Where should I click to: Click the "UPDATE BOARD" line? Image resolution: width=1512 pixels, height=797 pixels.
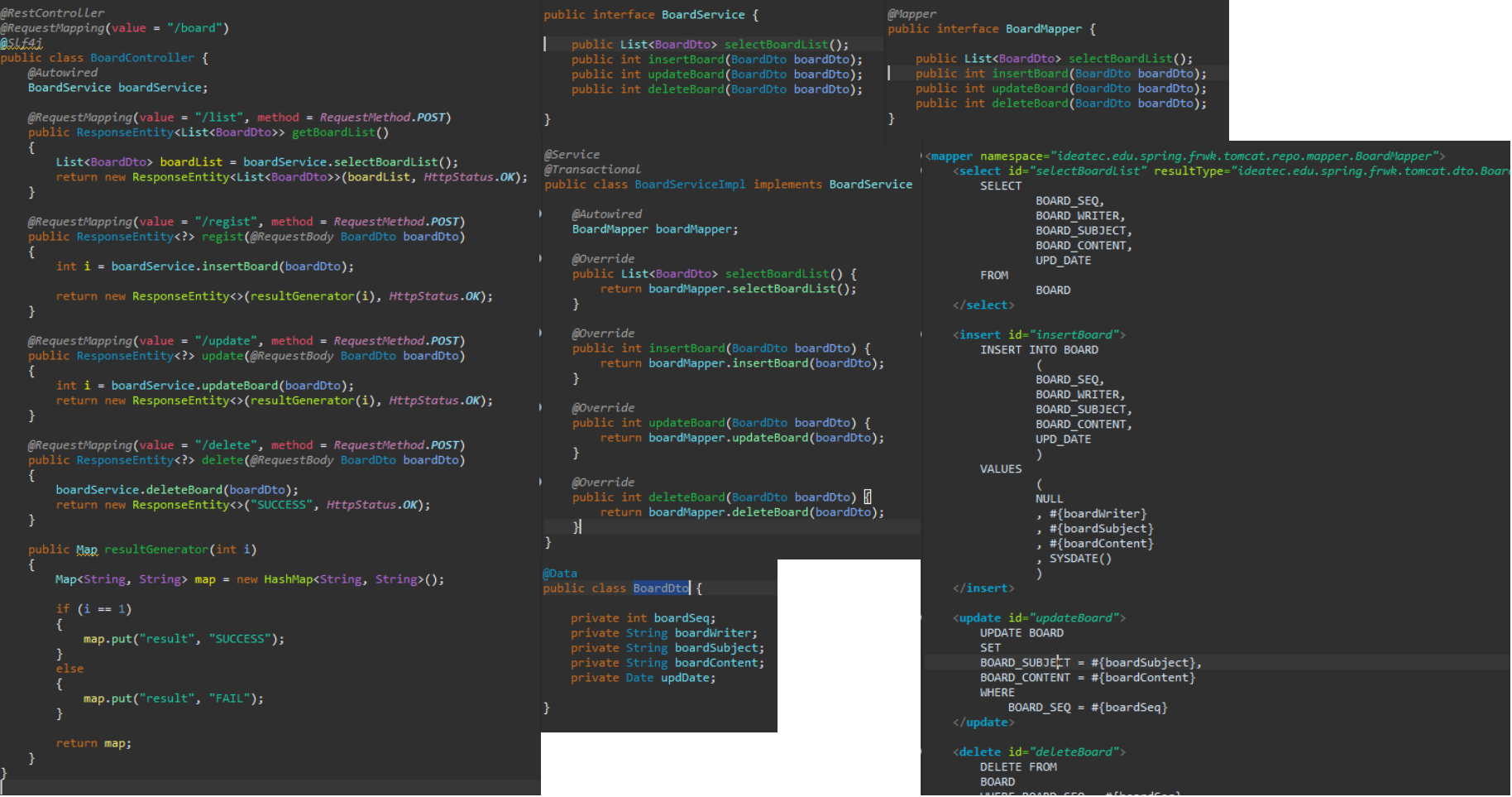coord(1022,633)
